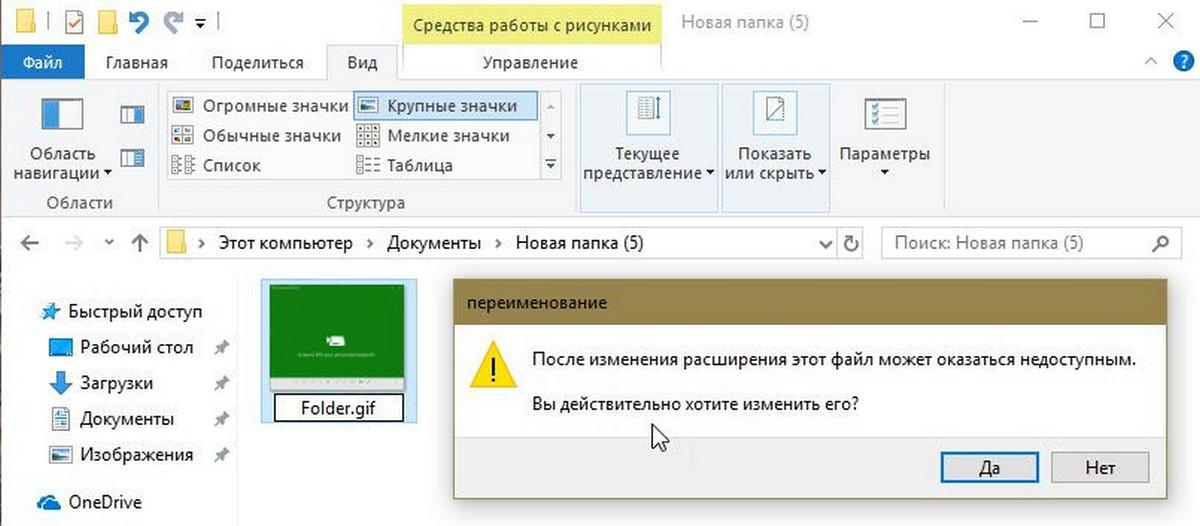The width and height of the screenshot is (1200, 526).
Task: Choose Таблица layout
Action: [x=406, y=165]
